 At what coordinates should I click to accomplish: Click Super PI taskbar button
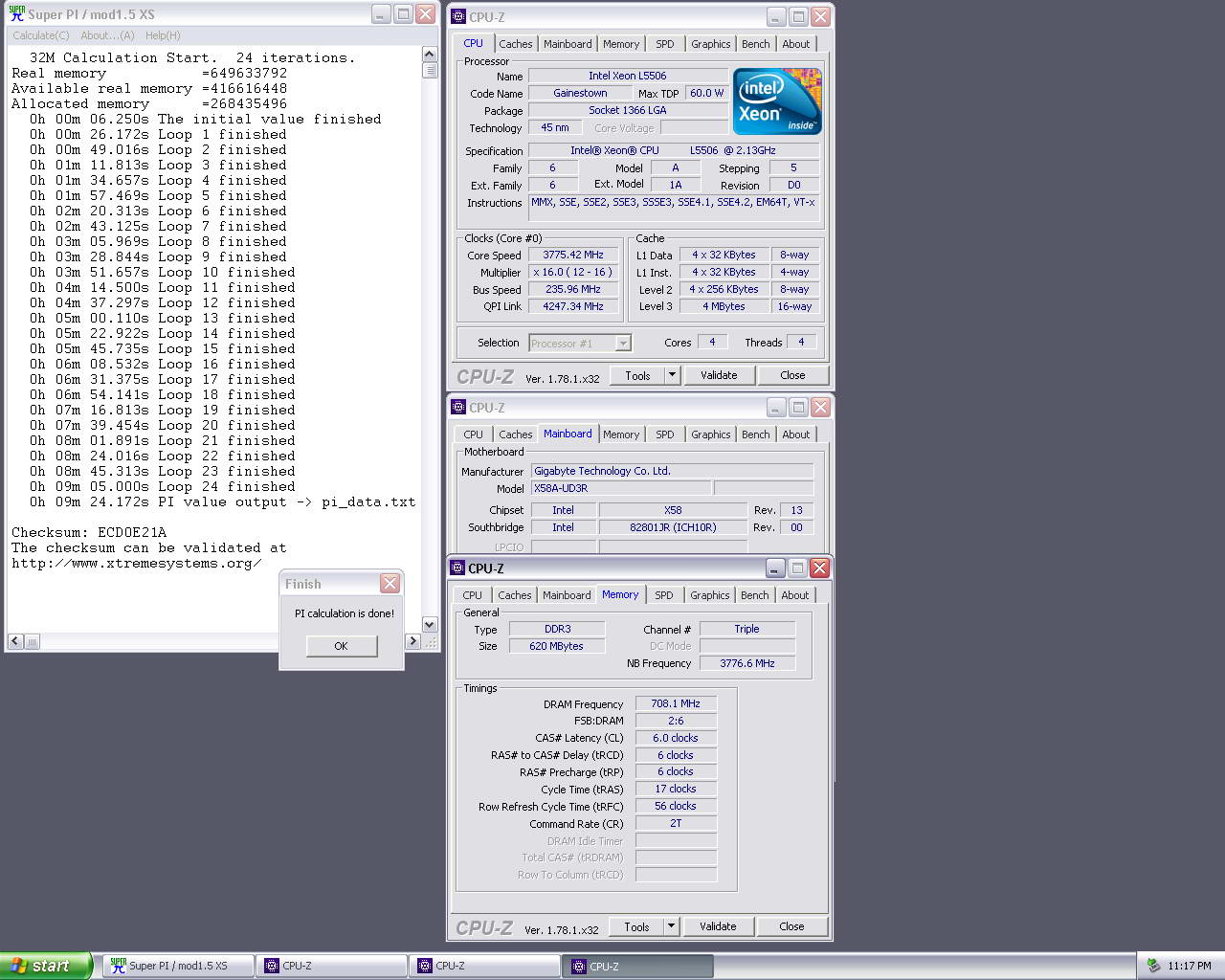pyautogui.click(x=178, y=966)
